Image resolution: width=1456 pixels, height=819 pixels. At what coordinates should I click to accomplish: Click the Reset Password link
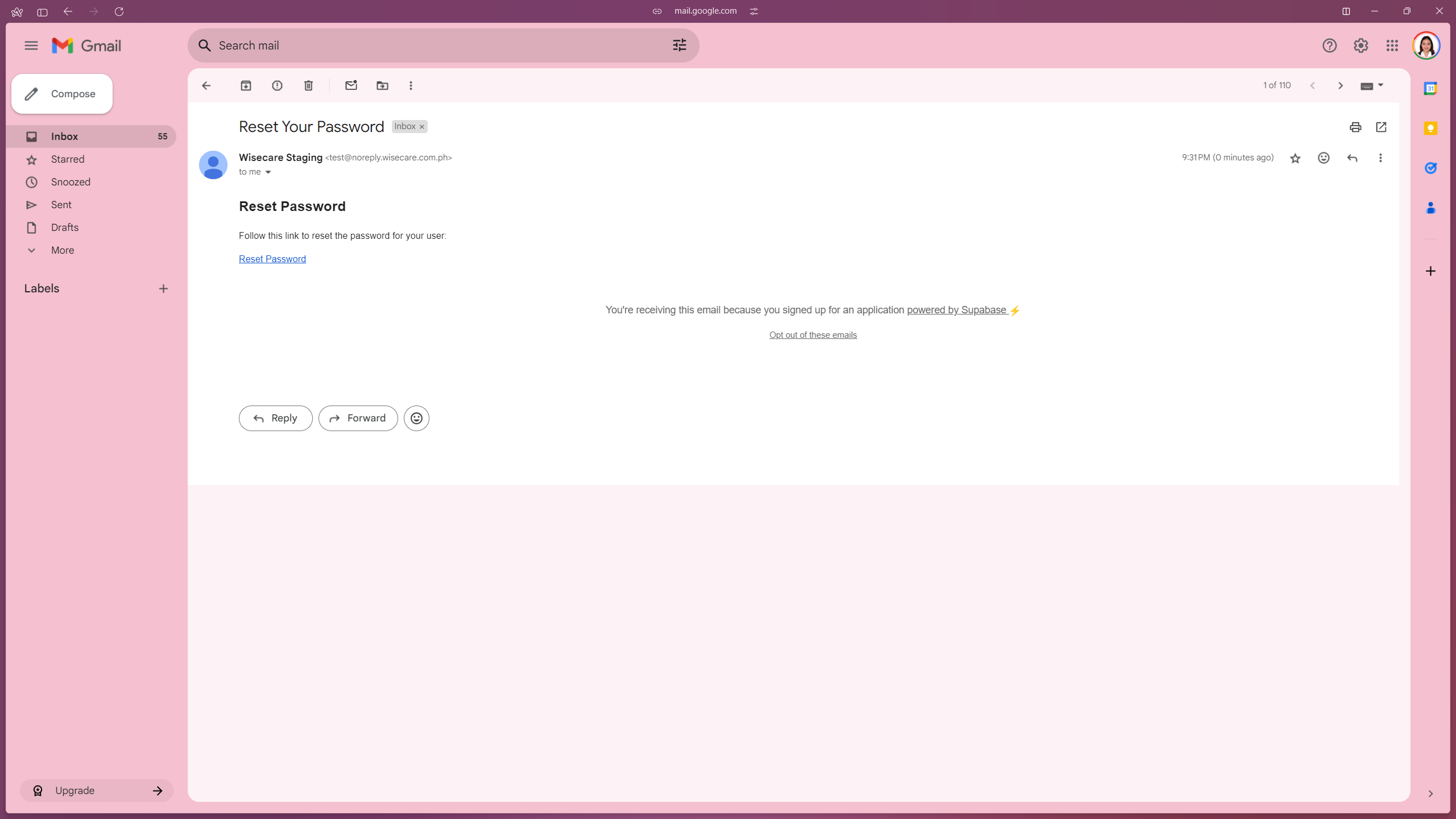click(x=272, y=259)
